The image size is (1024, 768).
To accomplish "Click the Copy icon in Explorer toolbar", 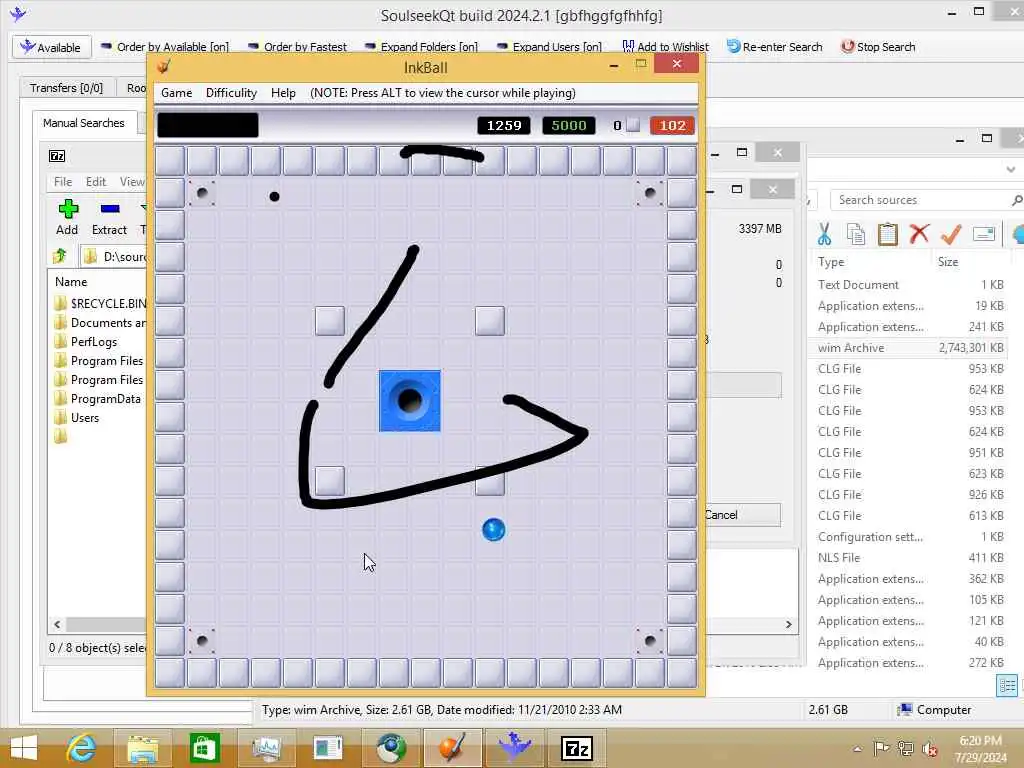I will [856, 234].
